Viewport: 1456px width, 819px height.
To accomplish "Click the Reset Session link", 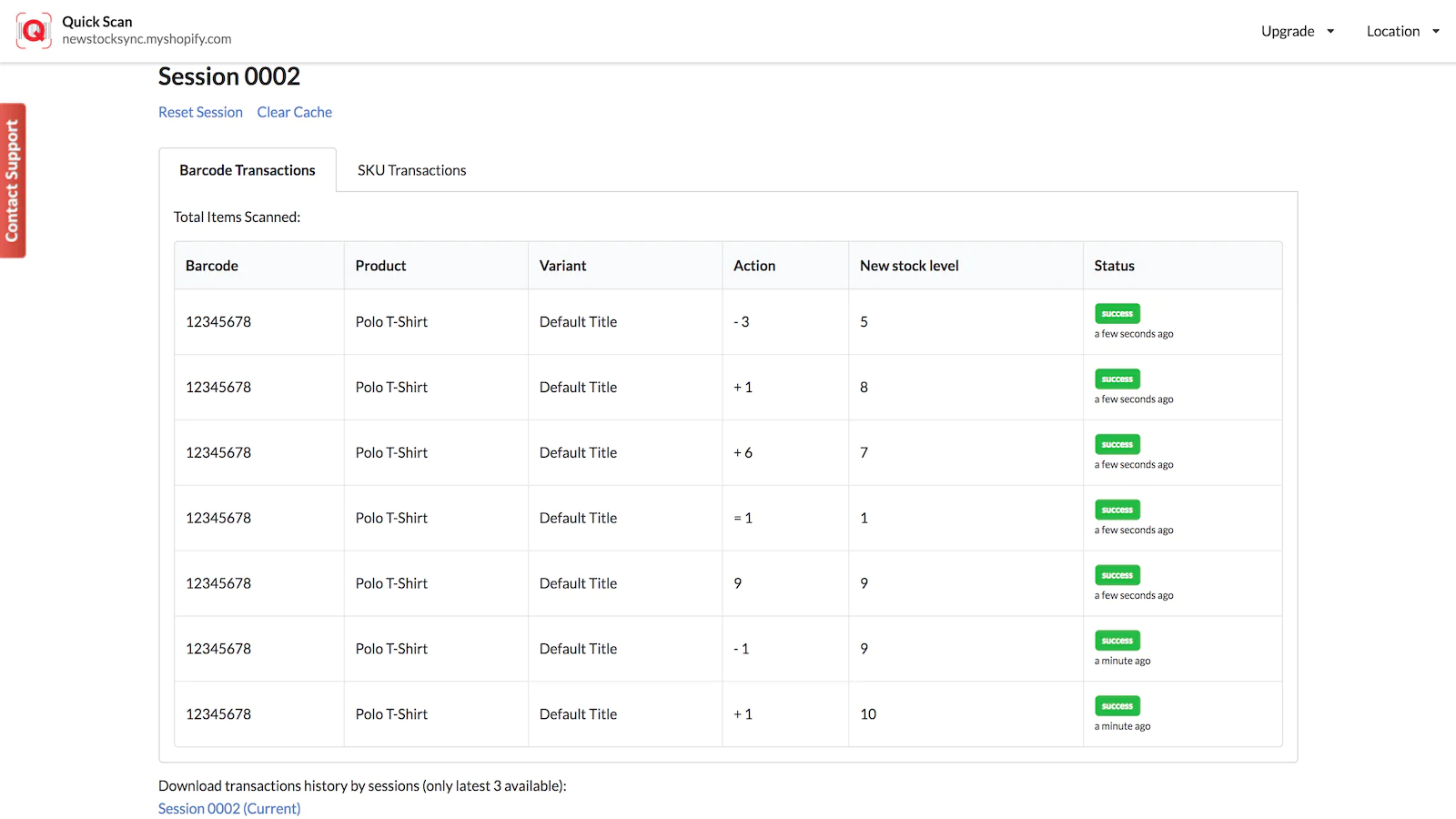I will tap(200, 112).
